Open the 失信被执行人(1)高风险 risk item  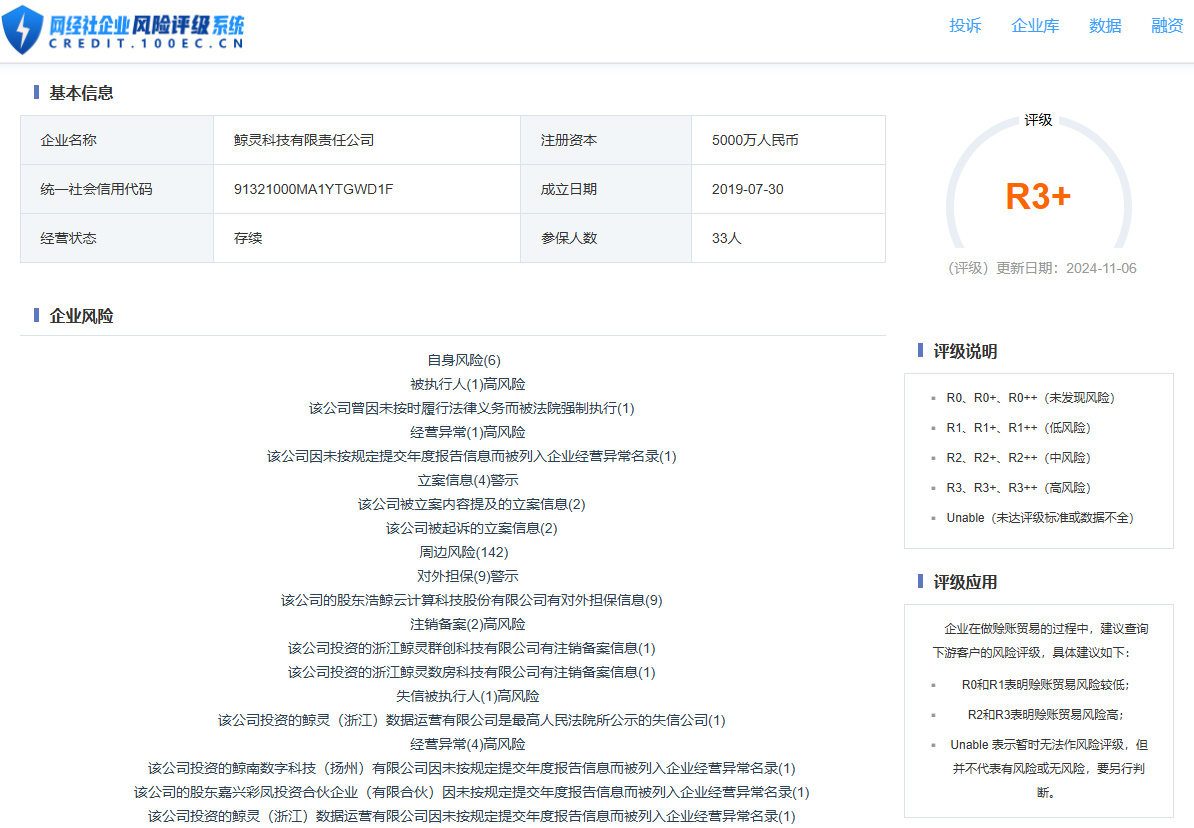468,696
